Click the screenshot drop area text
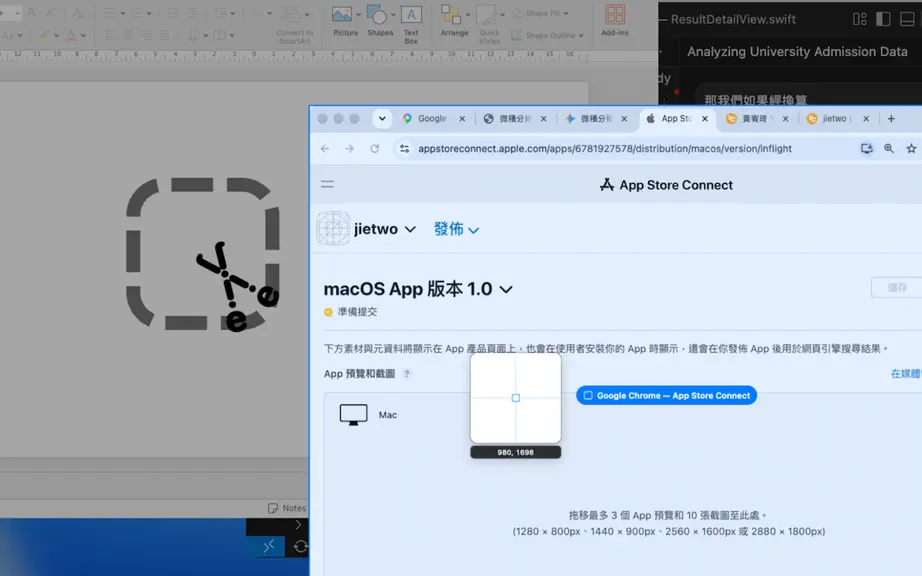Screen dimensions: 922x576 tap(669, 523)
